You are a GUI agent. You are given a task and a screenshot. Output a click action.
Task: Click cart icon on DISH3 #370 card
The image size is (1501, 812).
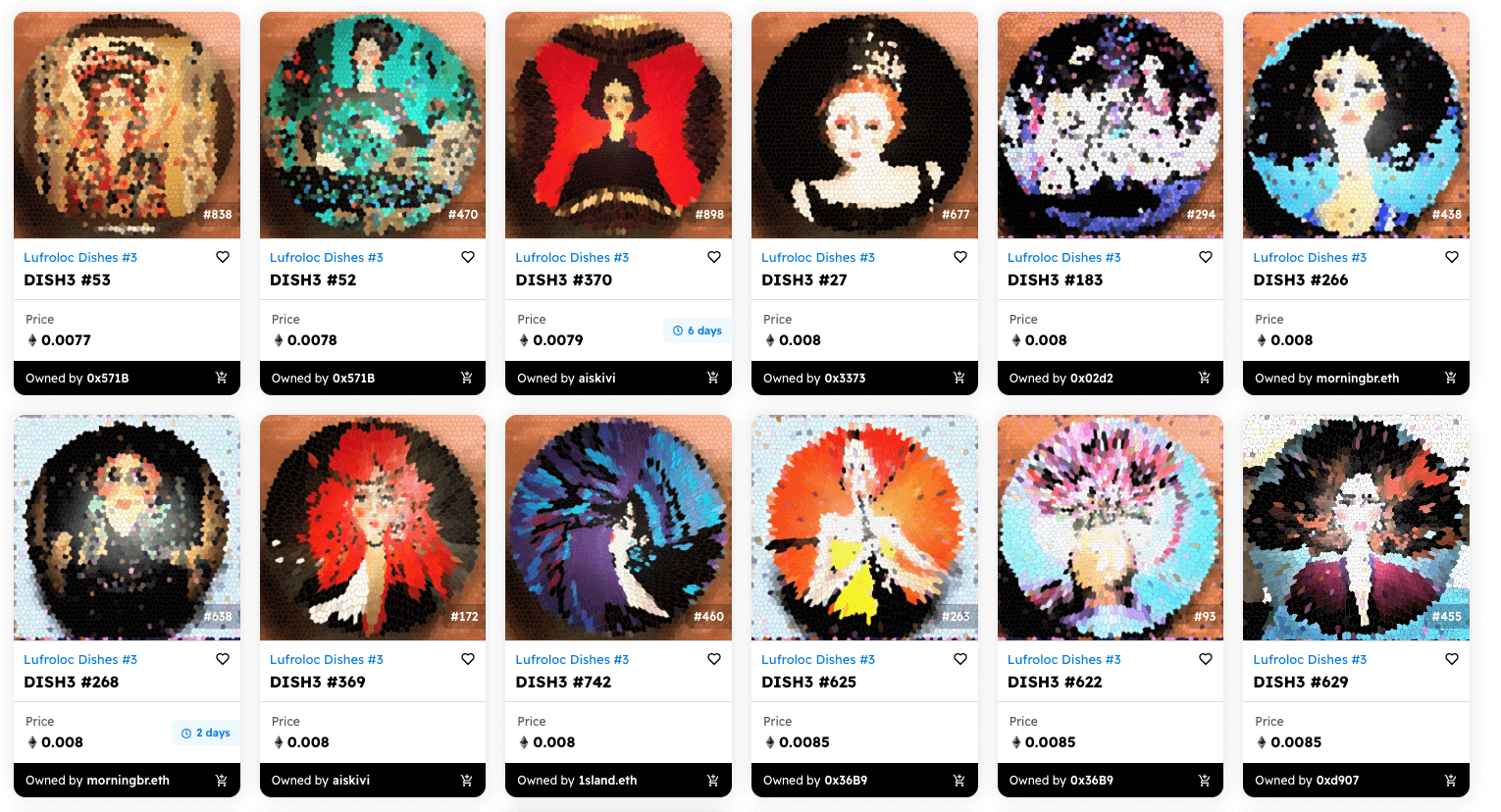click(x=713, y=378)
